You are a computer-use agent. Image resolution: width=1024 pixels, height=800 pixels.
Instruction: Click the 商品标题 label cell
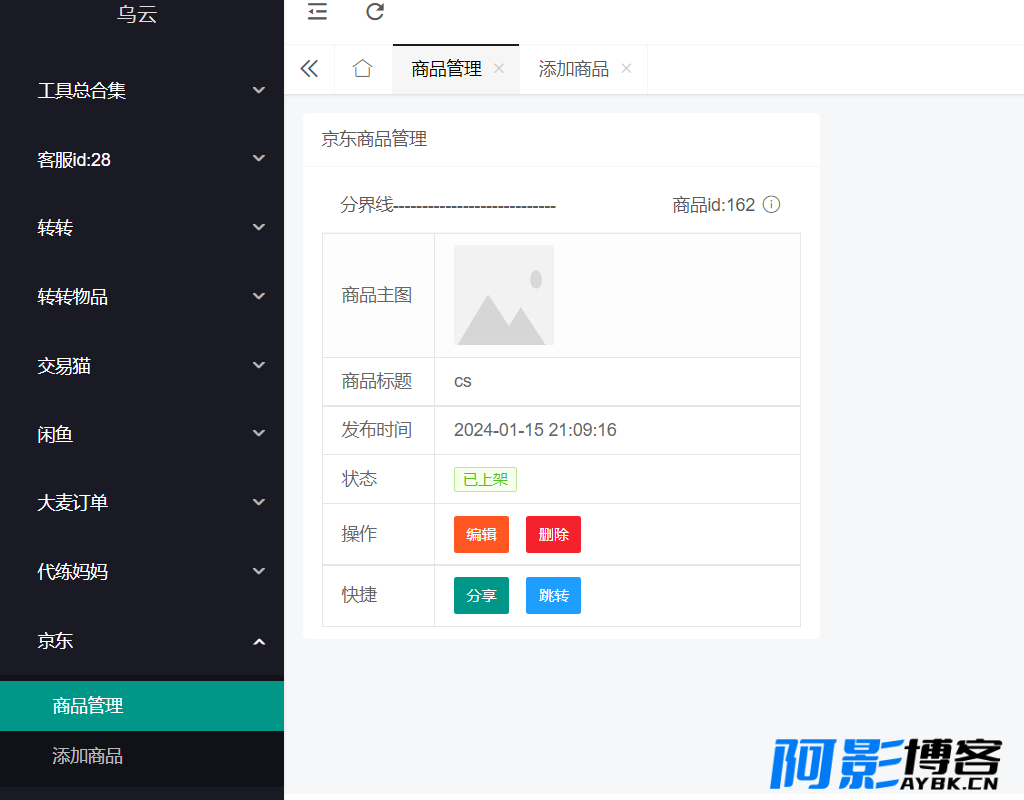(378, 381)
